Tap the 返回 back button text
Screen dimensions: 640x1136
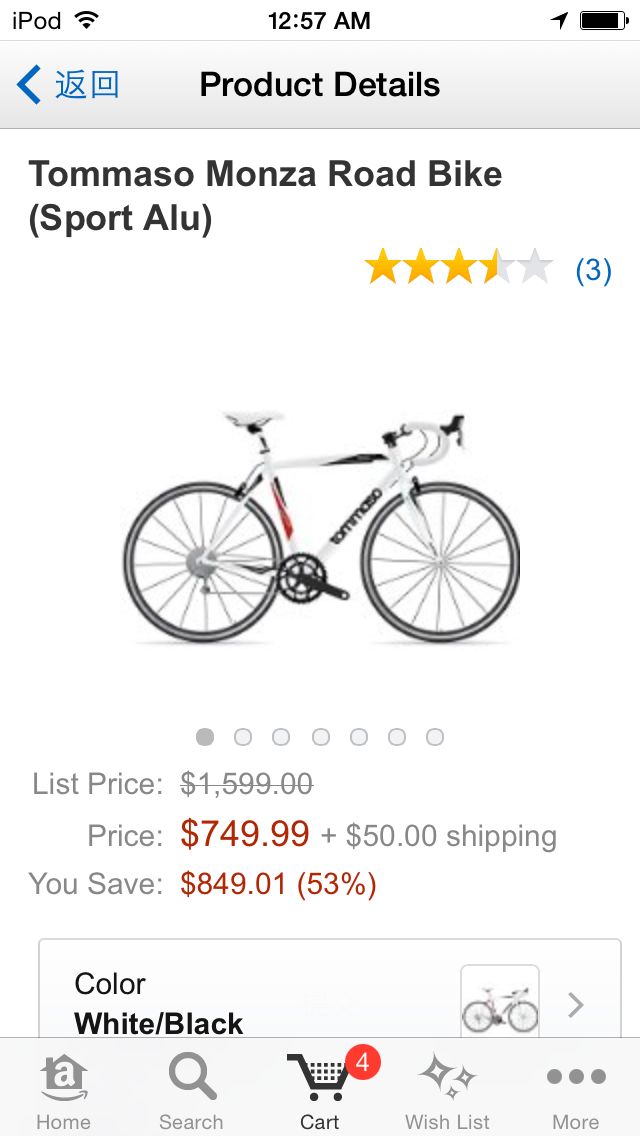pyautogui.click(x=88, y=85)
